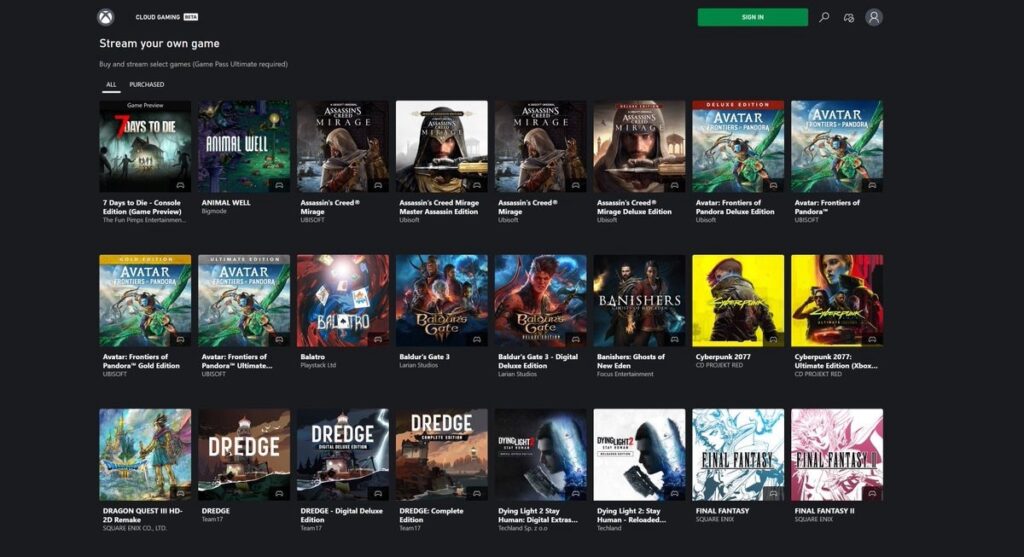Open the DREDGE Complete Edition cover
The width and height of the screenshot is (1024, 557).
(441, 454)
